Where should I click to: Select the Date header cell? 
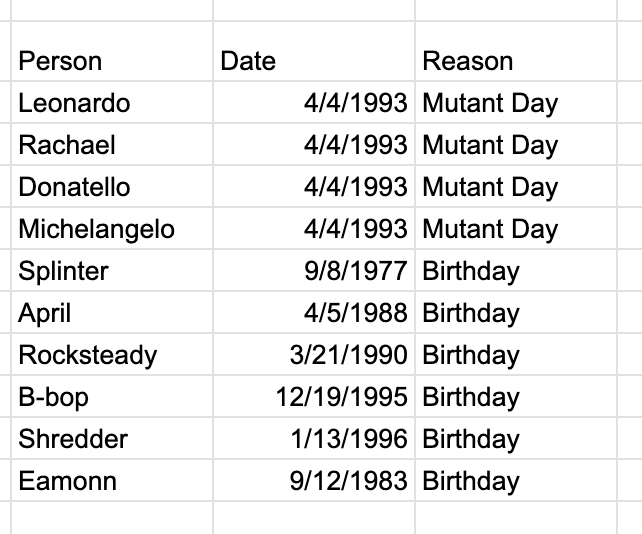(x=314, y=51)
